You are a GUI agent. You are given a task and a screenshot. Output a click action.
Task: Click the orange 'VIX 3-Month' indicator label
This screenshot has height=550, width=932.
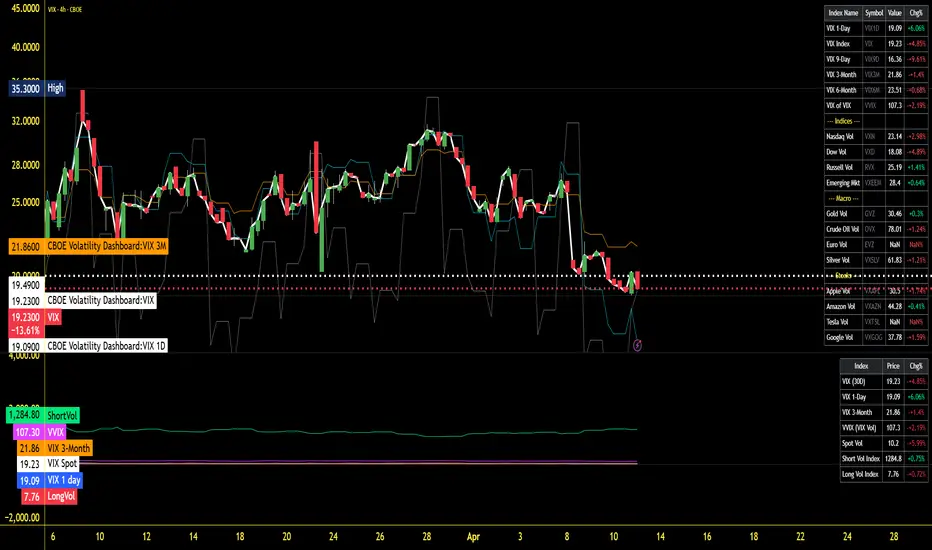point(68,448)
